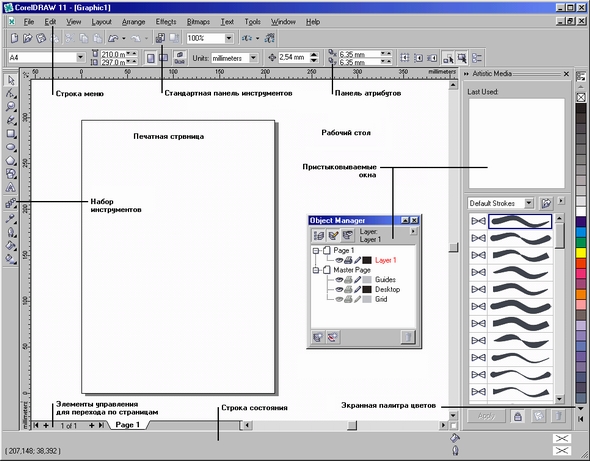Toggle editable pencil of Guides layer
Viewport: 590px width, 461px height.
[x=357, y=280]
